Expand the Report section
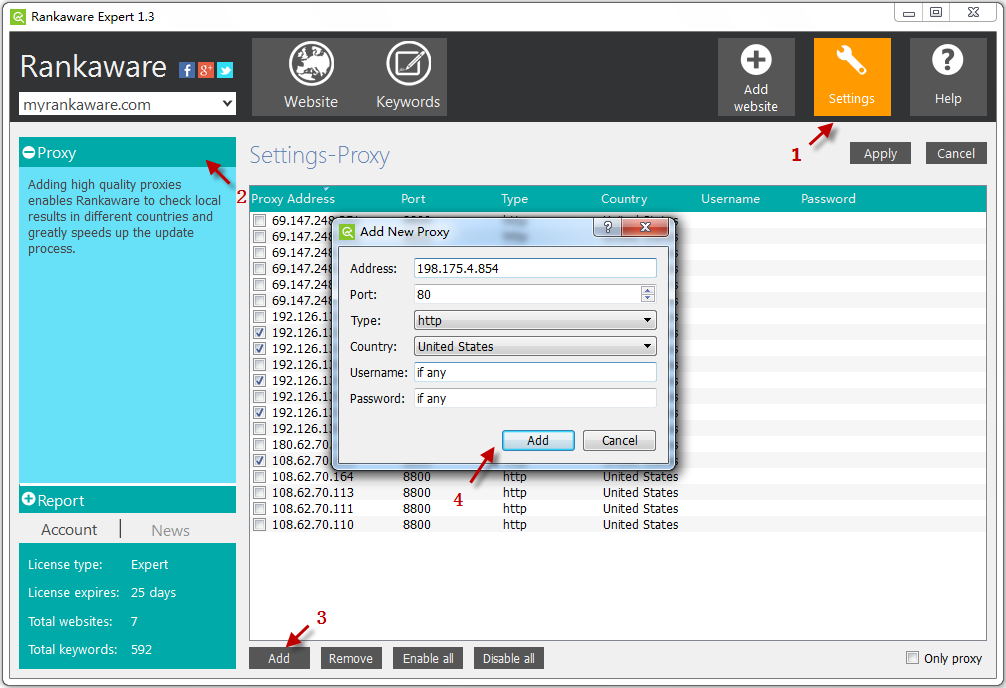 (29, 499)
